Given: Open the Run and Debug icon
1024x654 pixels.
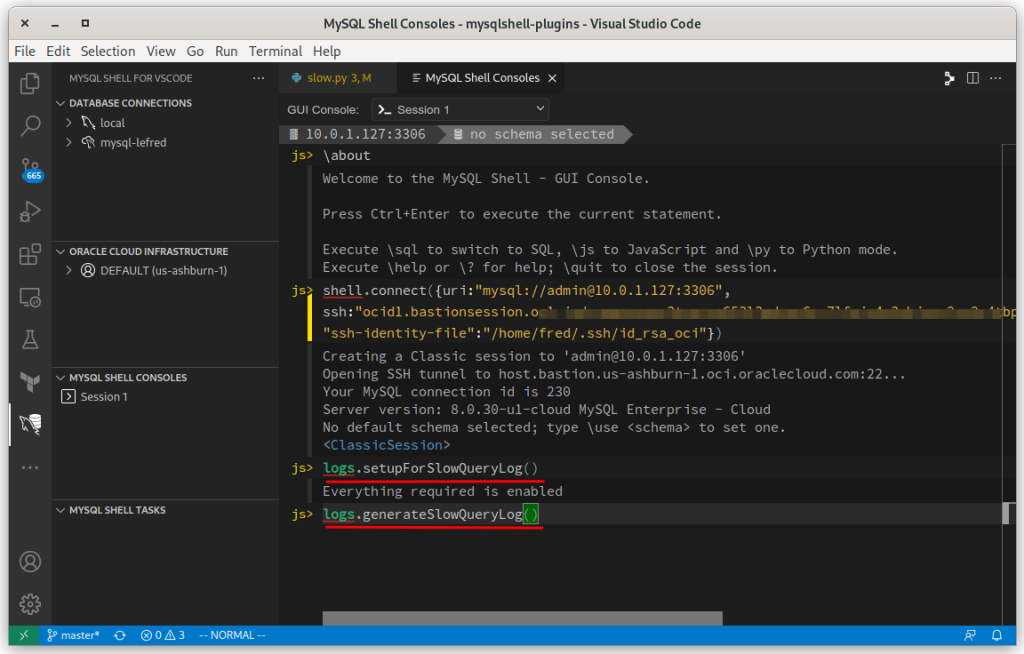Looking at the screenshot, I should pos(30,212).
